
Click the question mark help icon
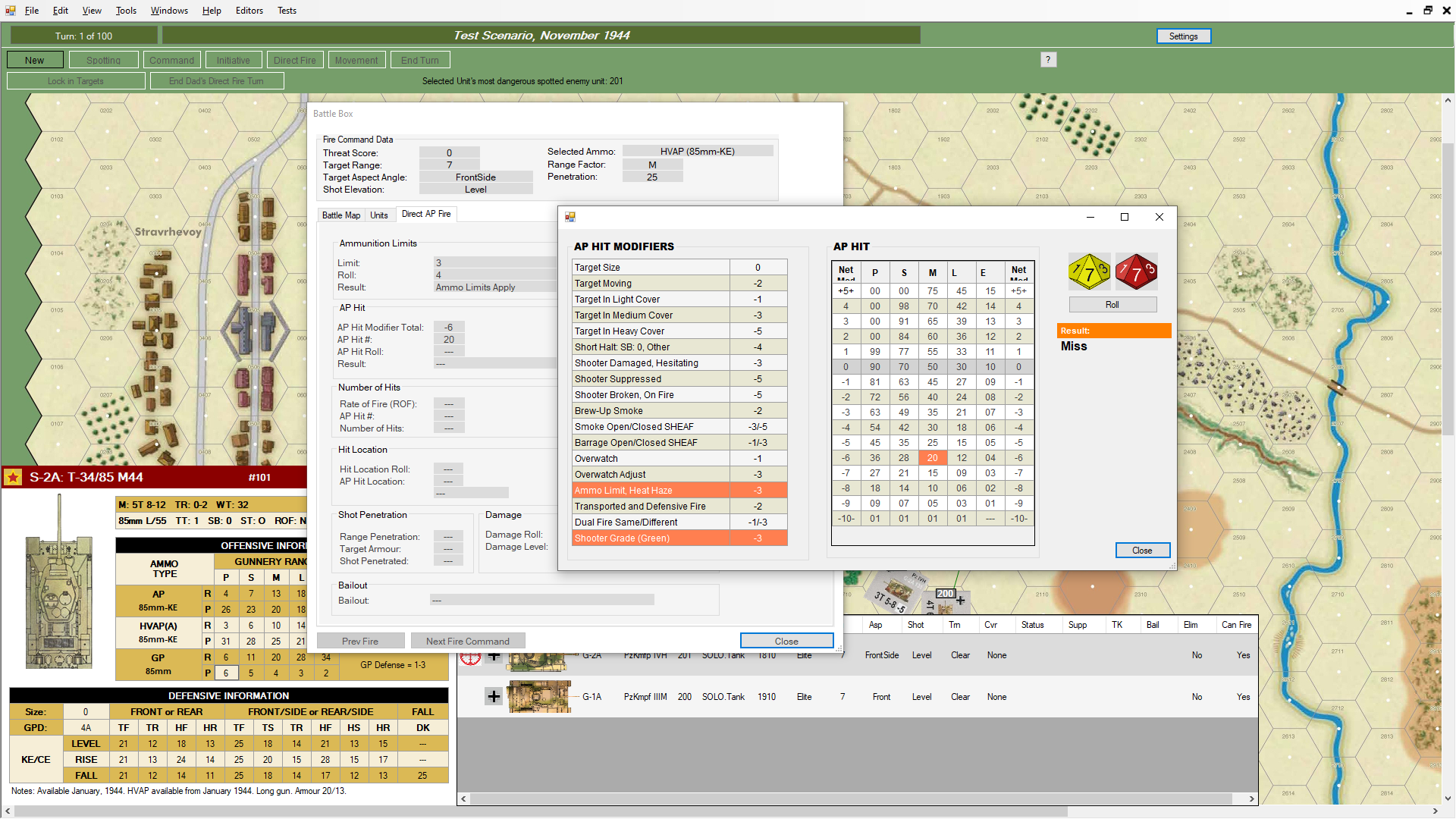pyautogui.click(x=1048, y=60)
